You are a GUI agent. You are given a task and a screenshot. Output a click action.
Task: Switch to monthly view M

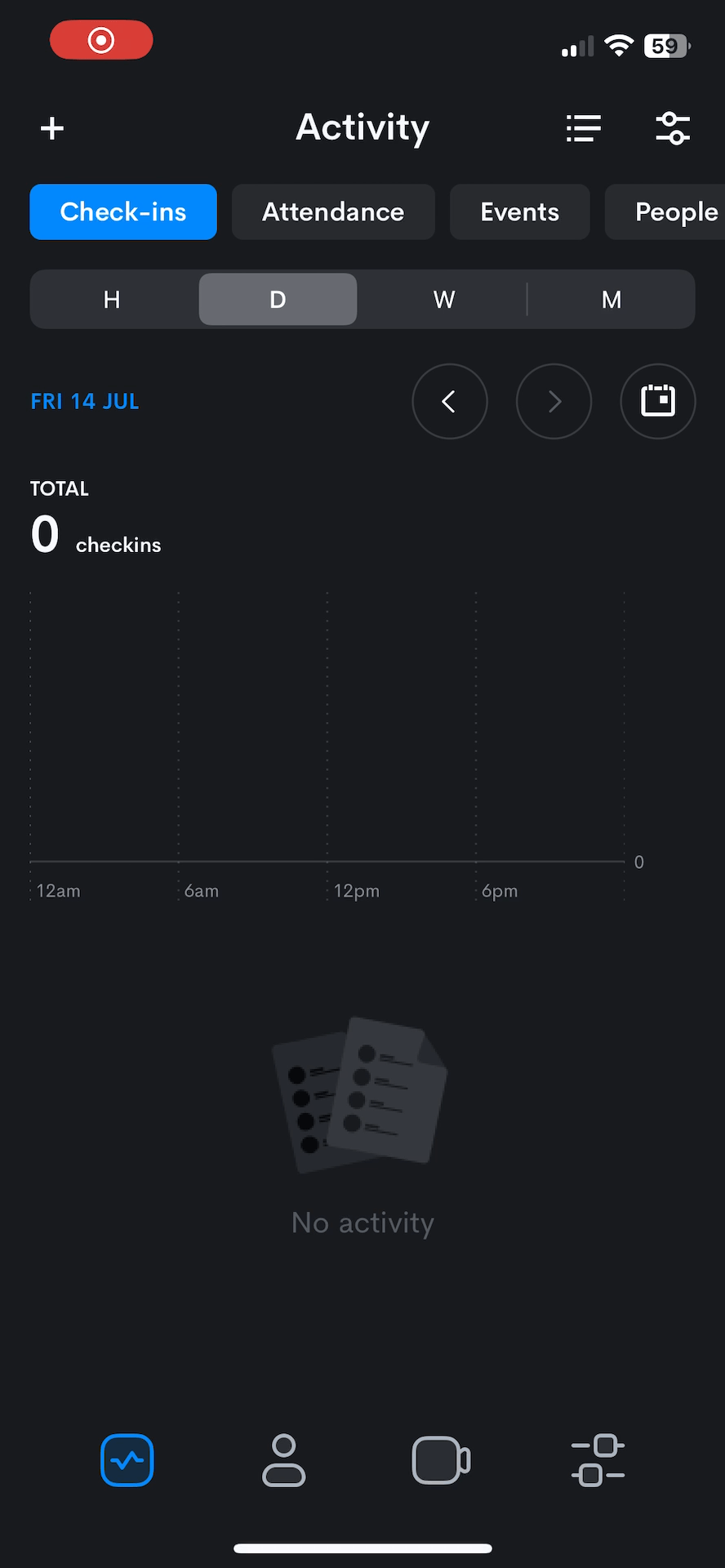click(612, 300)
